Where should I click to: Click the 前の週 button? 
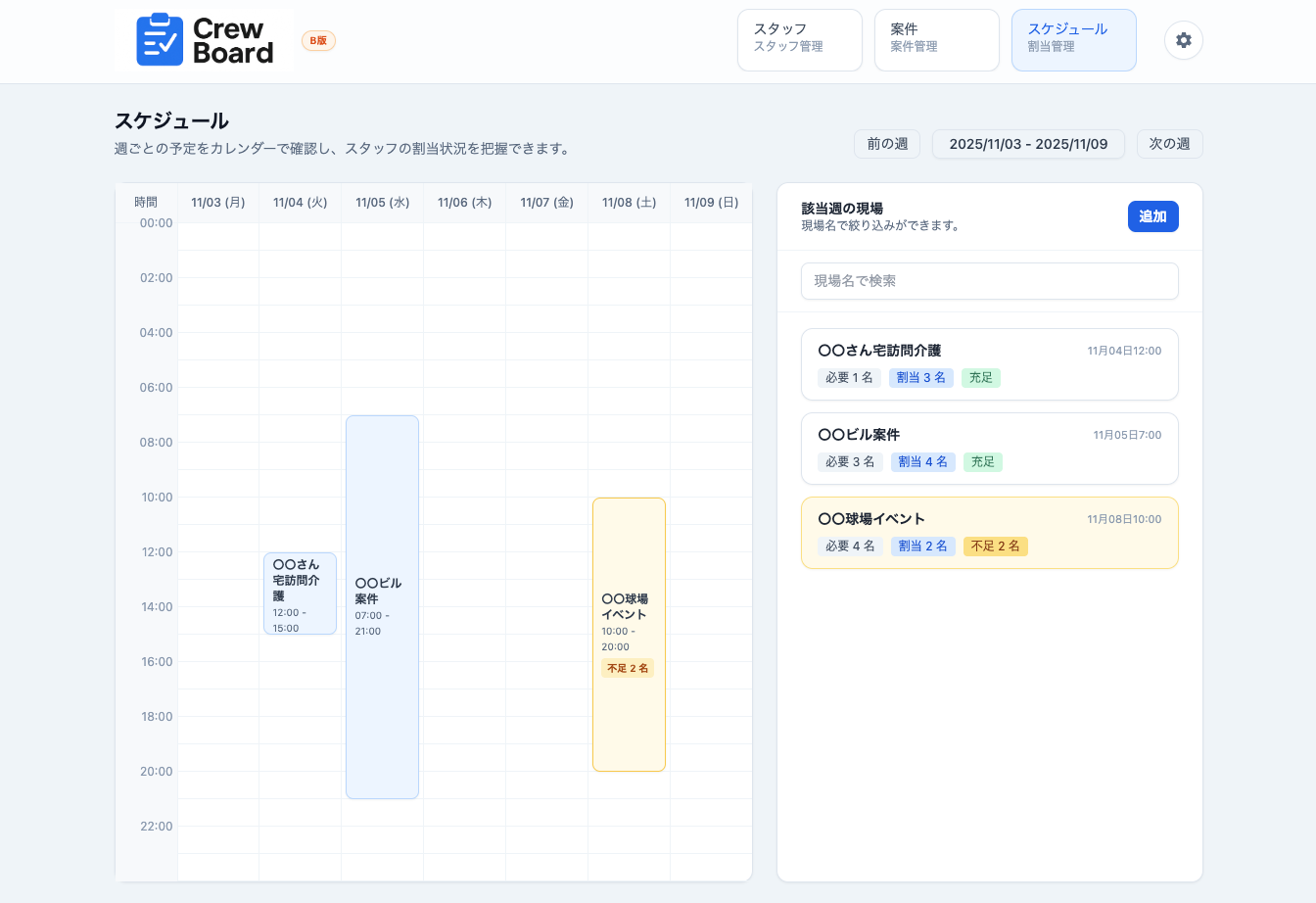pos(887,143)
